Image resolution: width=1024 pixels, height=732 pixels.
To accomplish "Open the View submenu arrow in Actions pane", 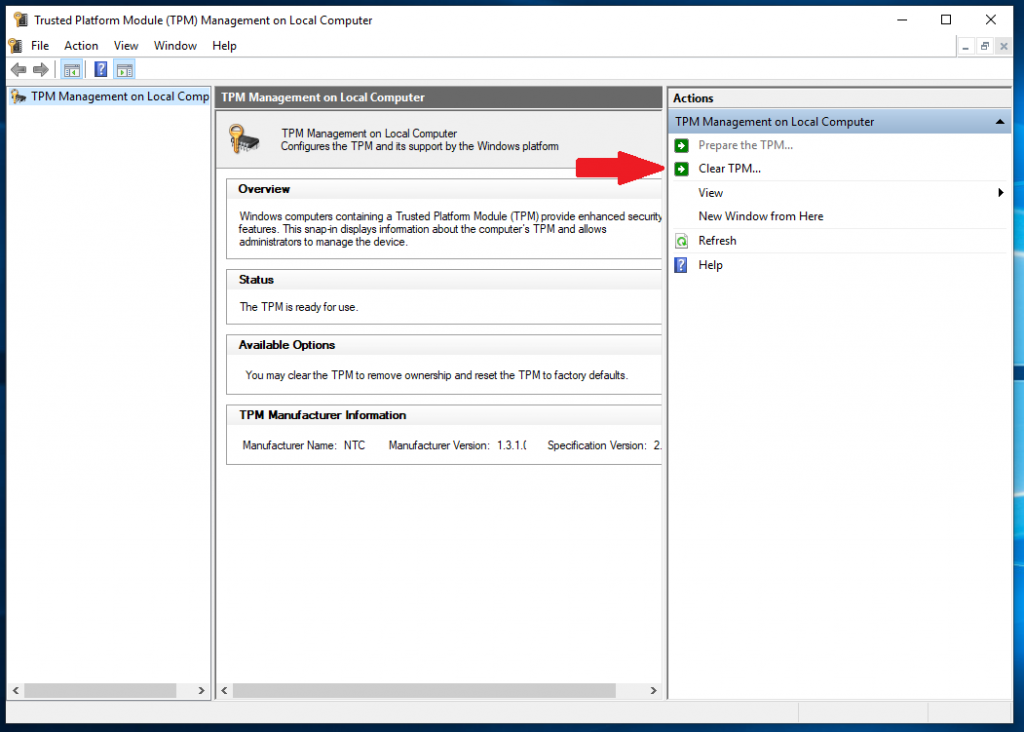I will [1000, 193].
